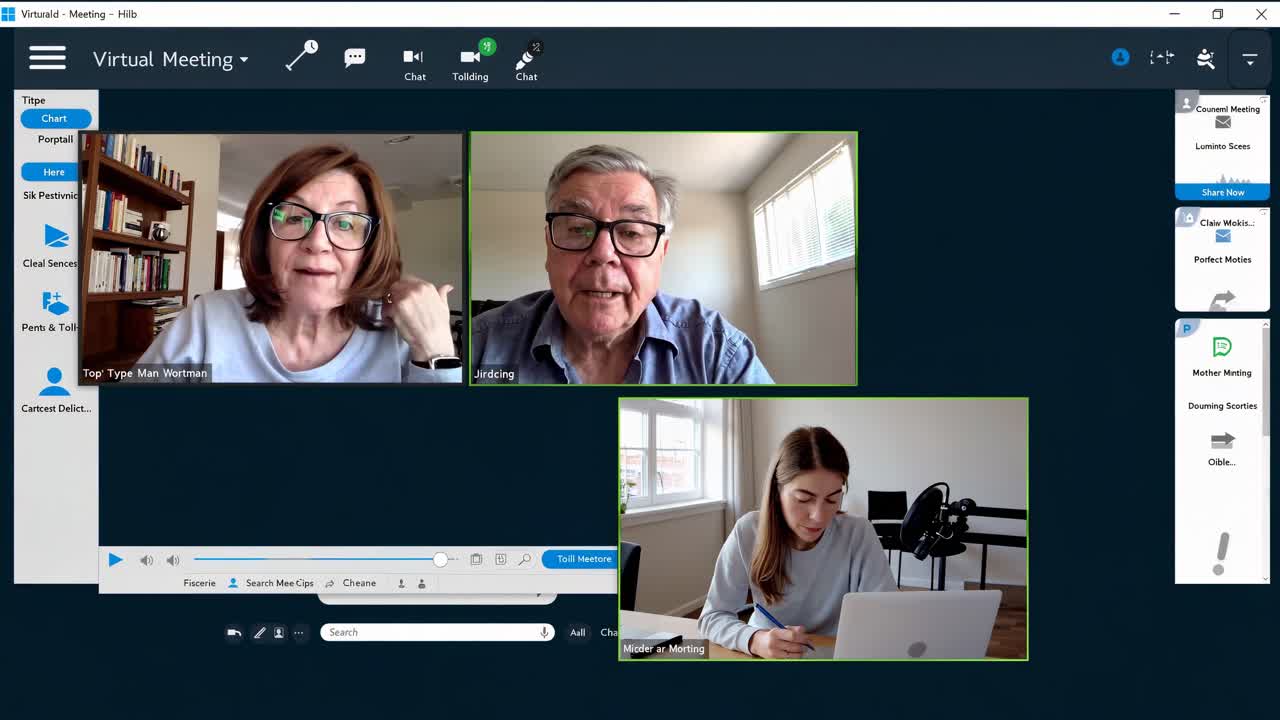Screen dimensions: 1280x720
Task: Click the Toill Meetore button
Action: point(580,559)
